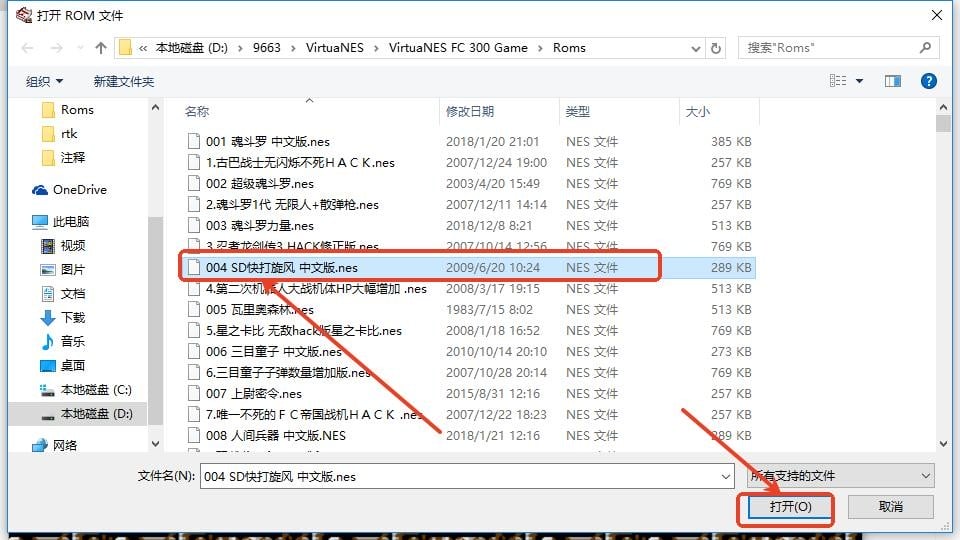Open help with question mark icon
The width and height of the screenshot is (960, 540).
click(928, 81)
